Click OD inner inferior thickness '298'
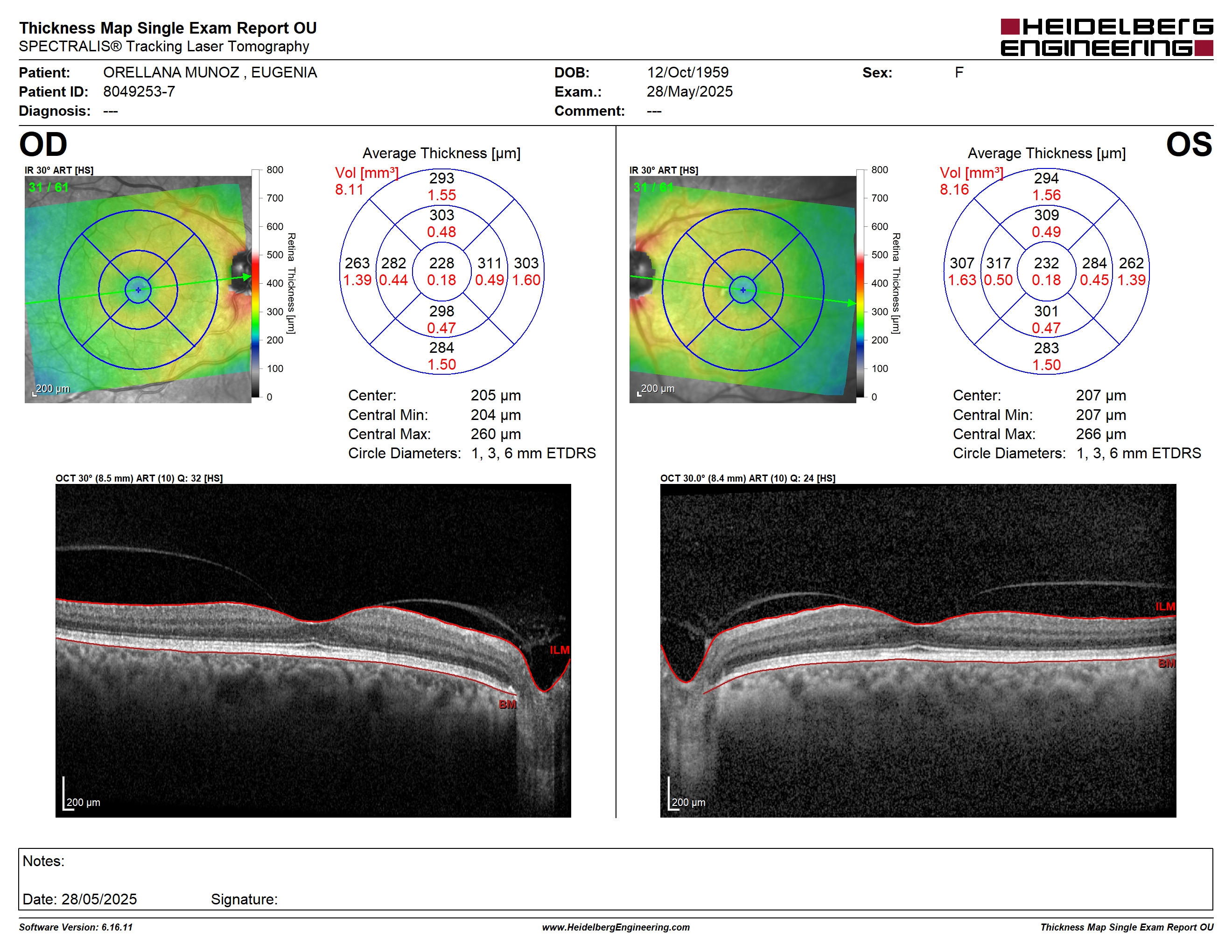Viewport: 1232px width, 952px height. (x=441, y=311)
